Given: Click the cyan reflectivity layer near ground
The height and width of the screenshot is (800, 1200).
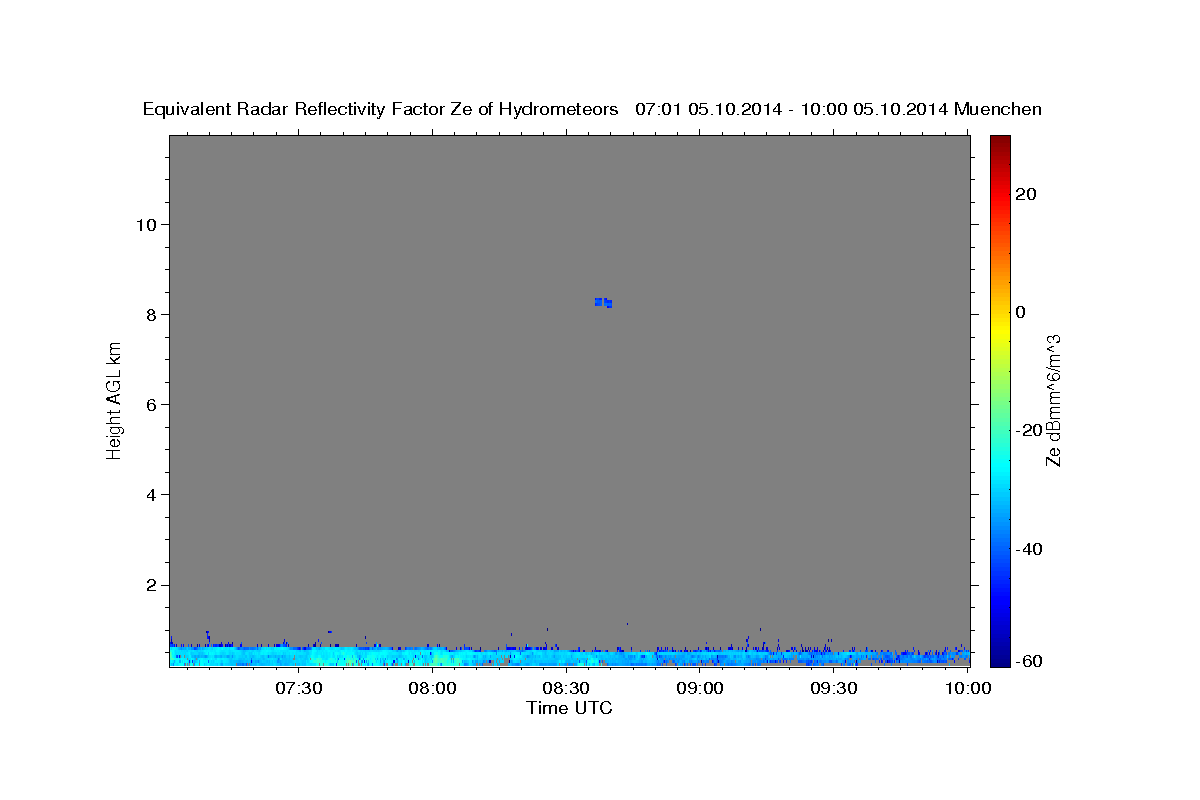Looking at the screenshot, I should click(569, 656).
